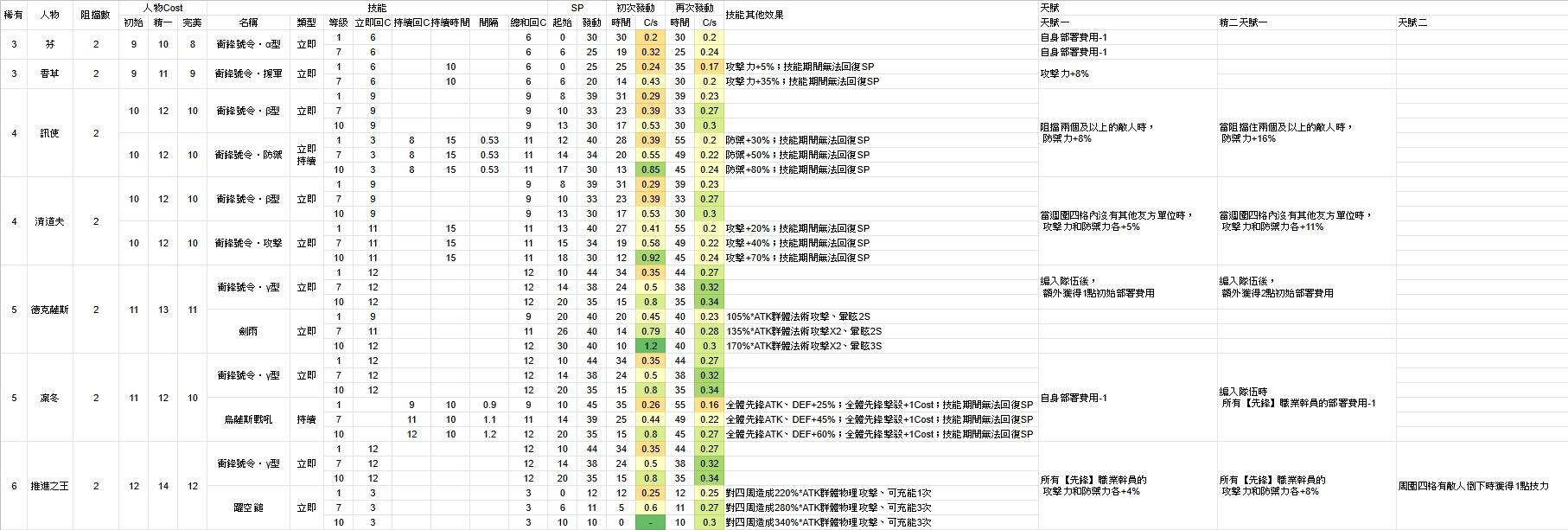Select the talent 額外獲得2點初始部署費用
1568x530 pixels.
[1276, 287]
